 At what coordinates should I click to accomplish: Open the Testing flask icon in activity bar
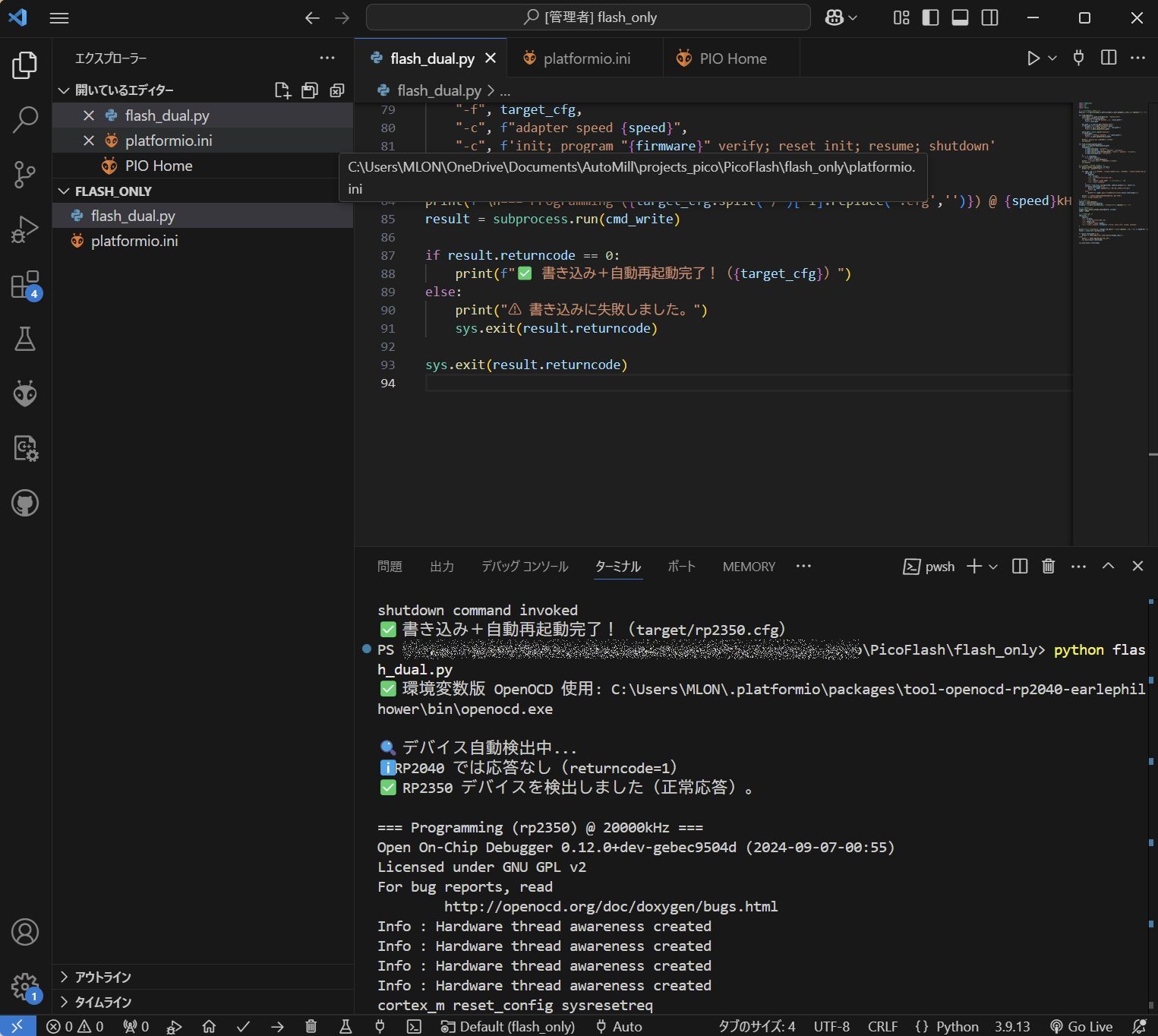(25, 340)
